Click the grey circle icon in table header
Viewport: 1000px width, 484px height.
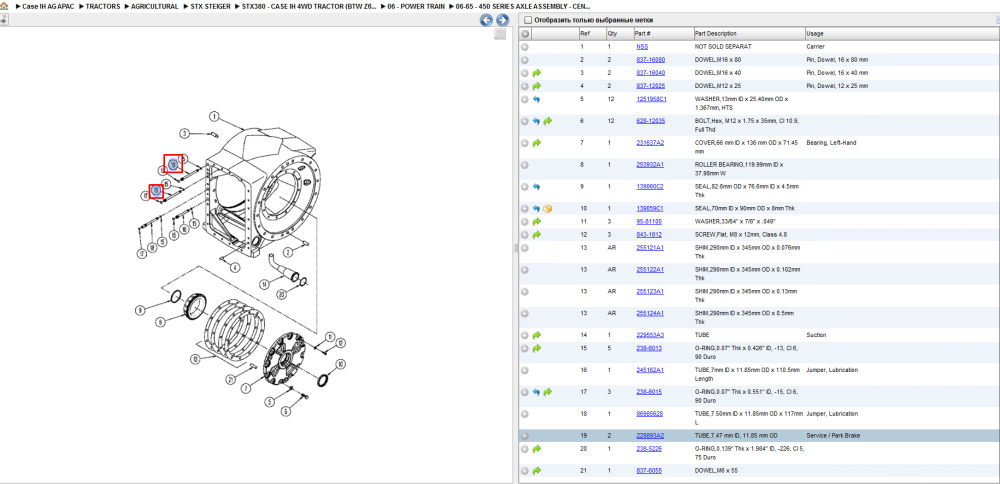click(525, 33)
